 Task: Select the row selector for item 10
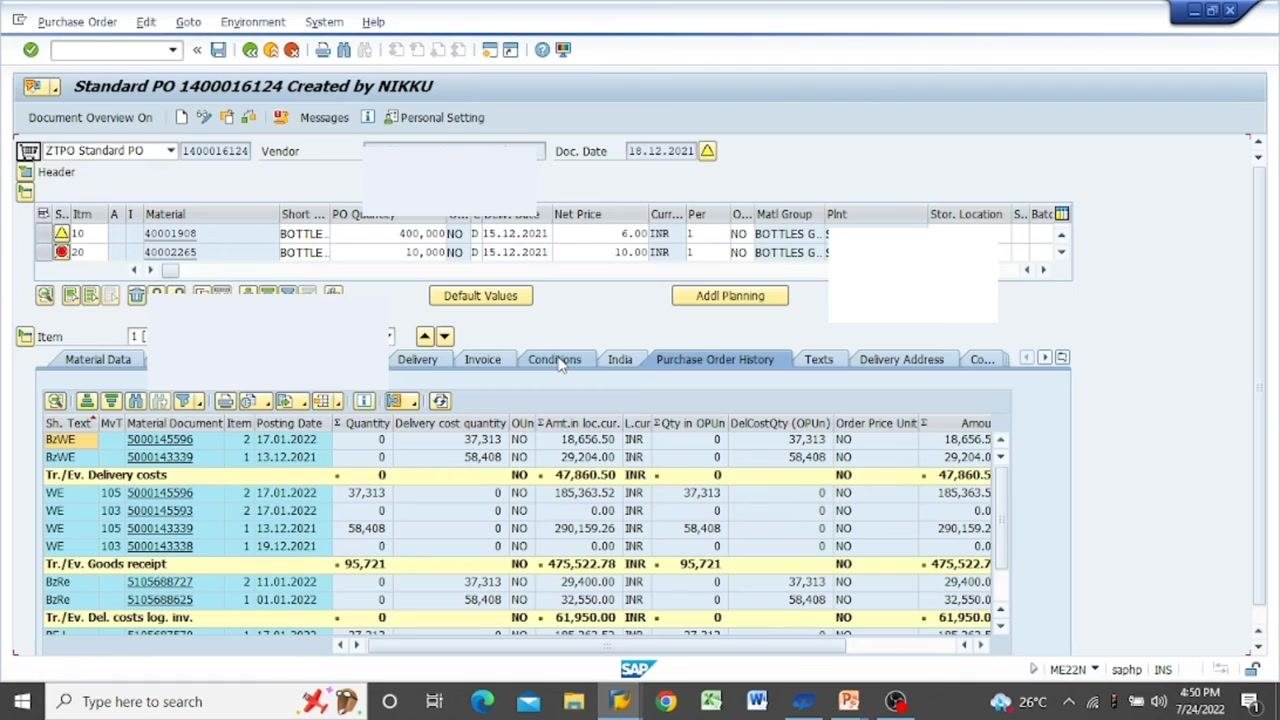(x=43, y=233)
